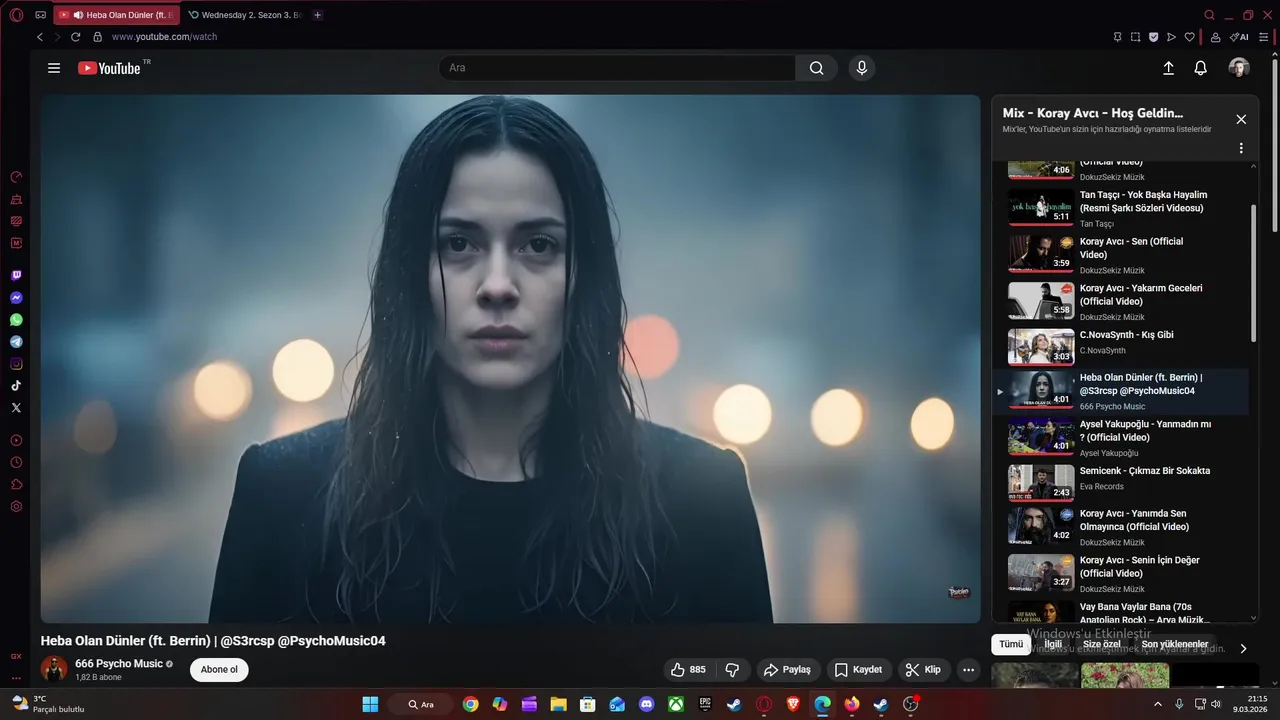1280x720 pixels.
Task: Open the account avatar menu
Action: 1239,68
